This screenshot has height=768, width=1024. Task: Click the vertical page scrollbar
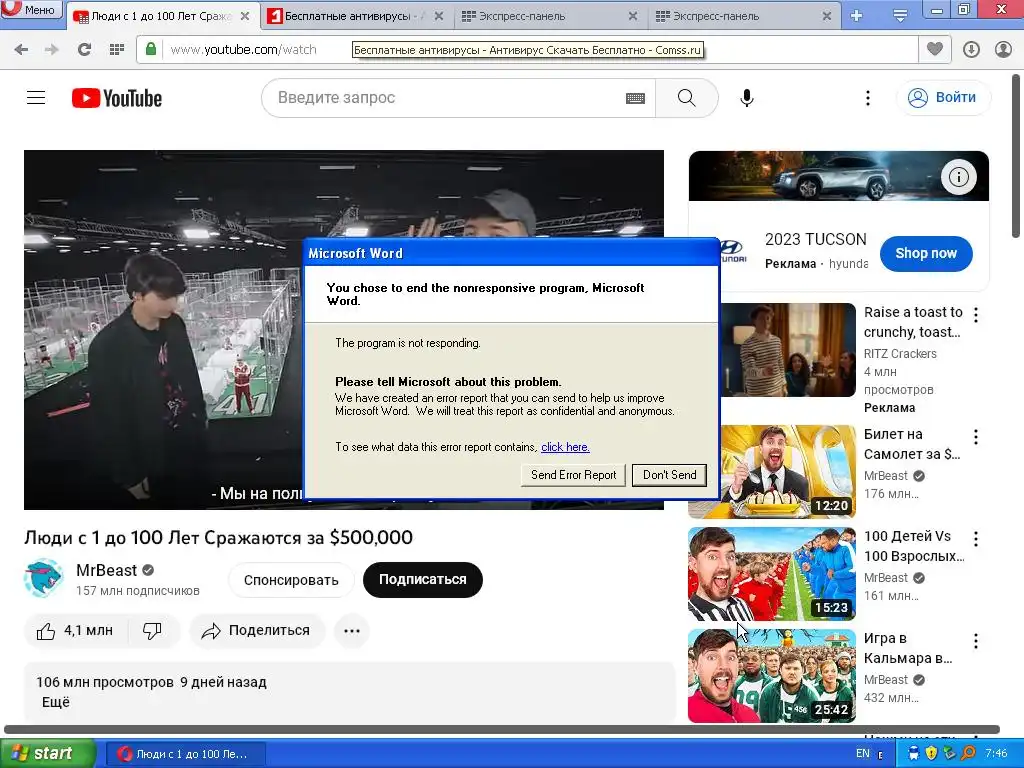1016,156
